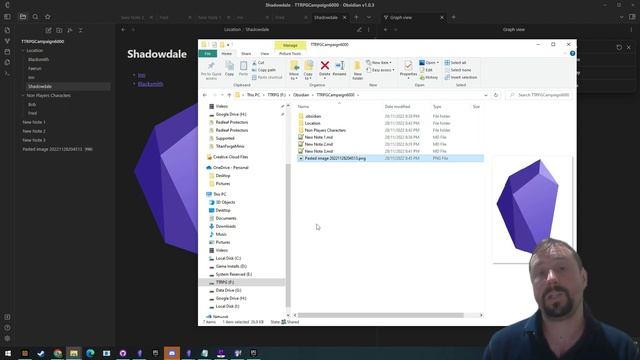
Task: Click Downloads in Explorer navigation pane
Action: coord(225,226)
